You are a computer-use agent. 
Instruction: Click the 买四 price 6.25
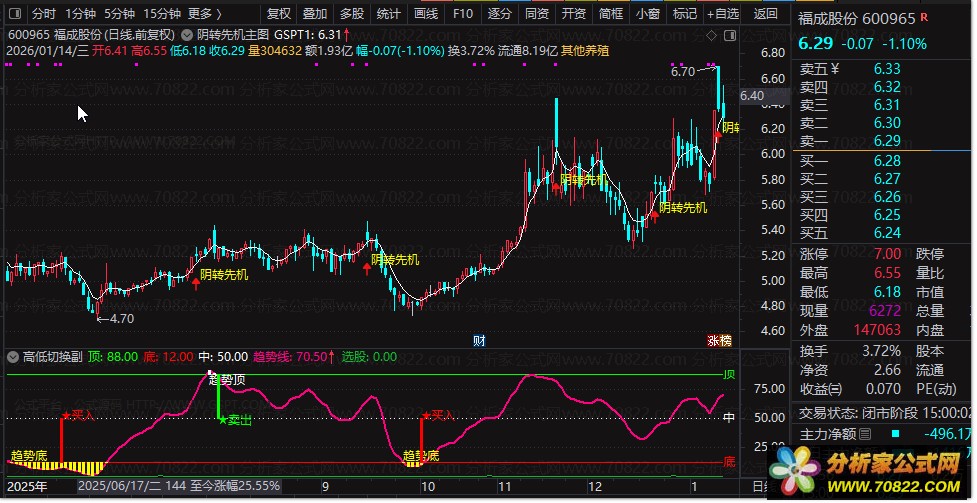(887, 215)
